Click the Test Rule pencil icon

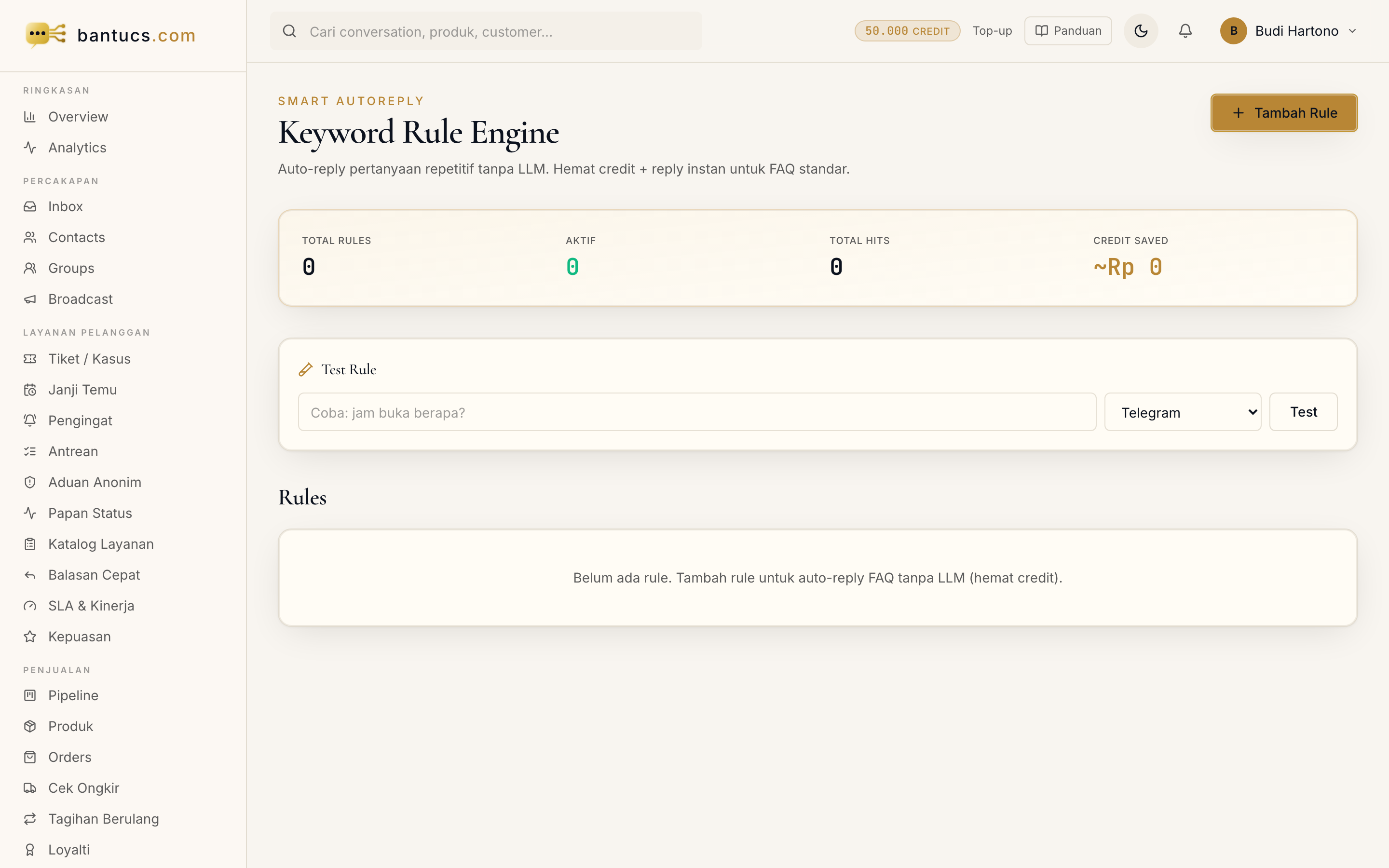click(306, 369)
